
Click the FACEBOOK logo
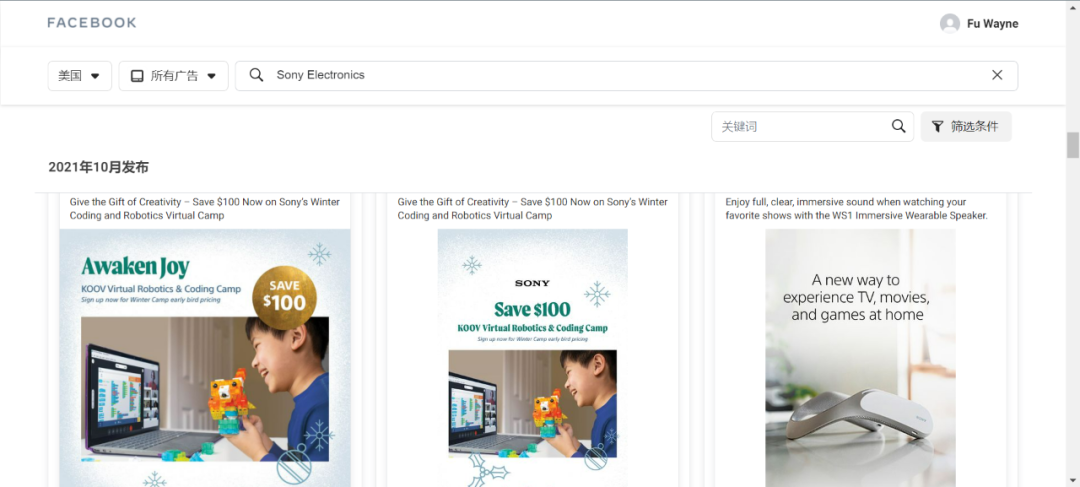pyautogui.click(x=92, y=23)
